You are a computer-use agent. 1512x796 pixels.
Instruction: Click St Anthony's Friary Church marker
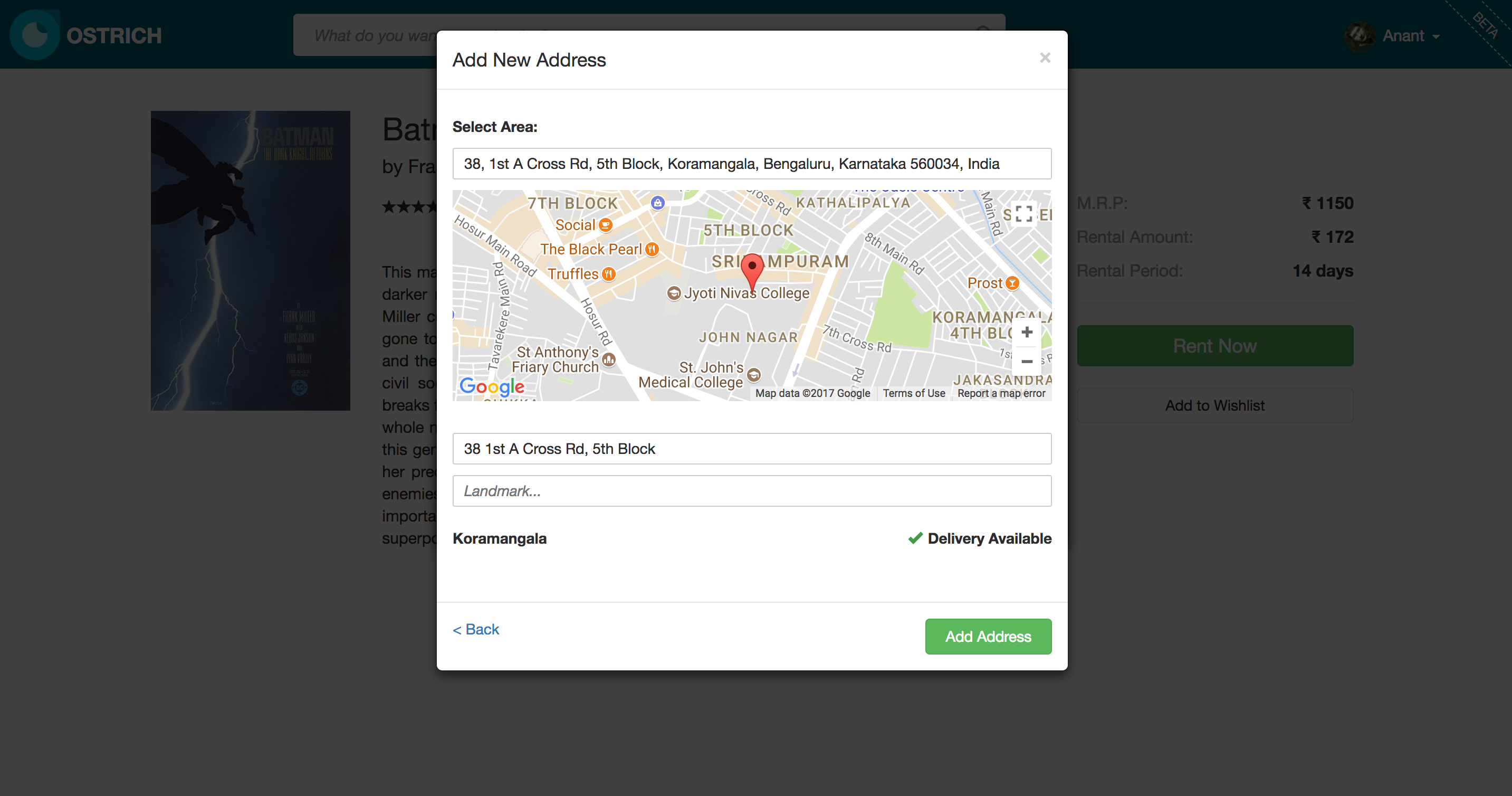[x=609, y=359]
